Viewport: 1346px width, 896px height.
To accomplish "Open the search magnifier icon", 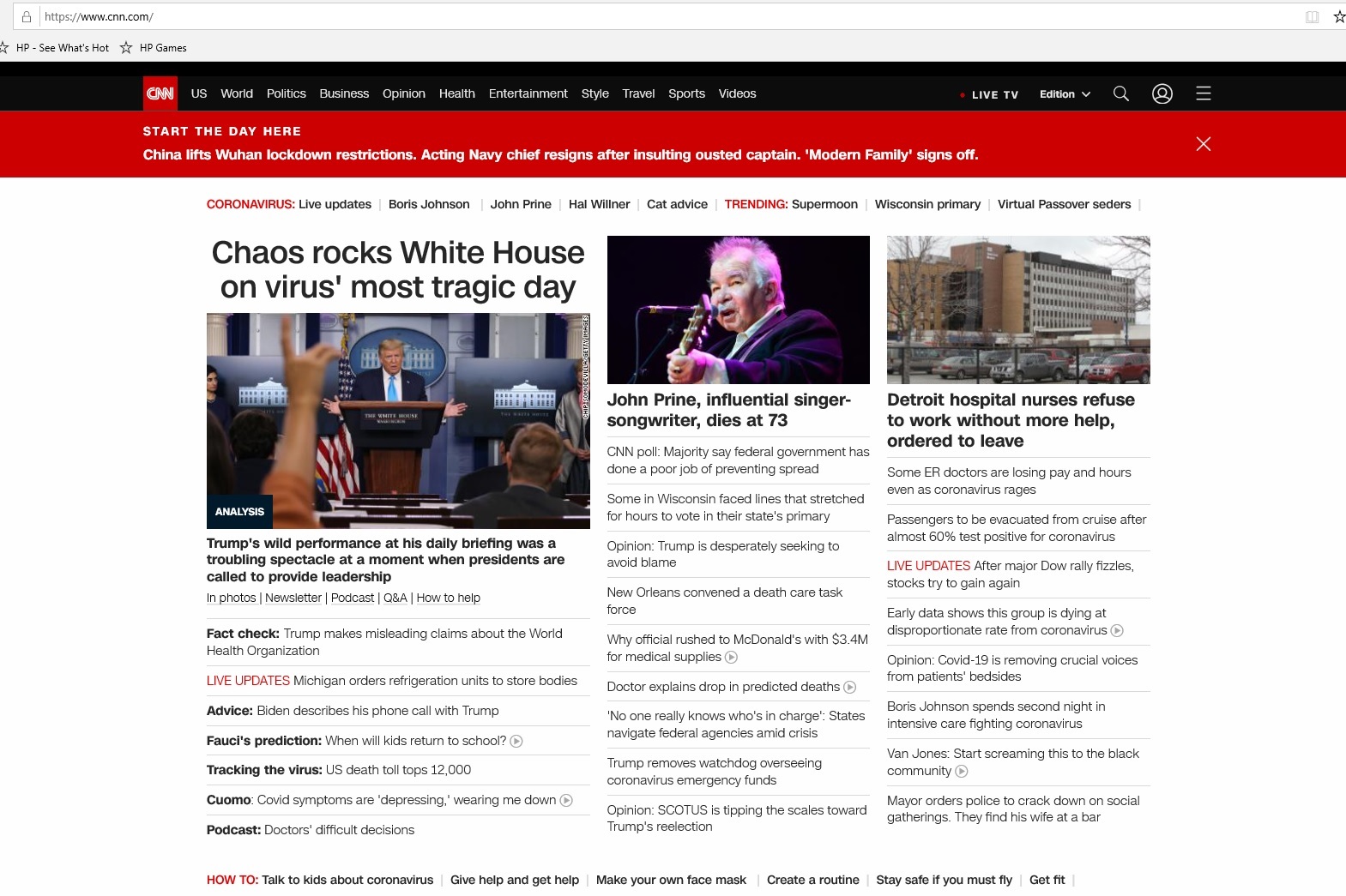I will coord(1120,93).
